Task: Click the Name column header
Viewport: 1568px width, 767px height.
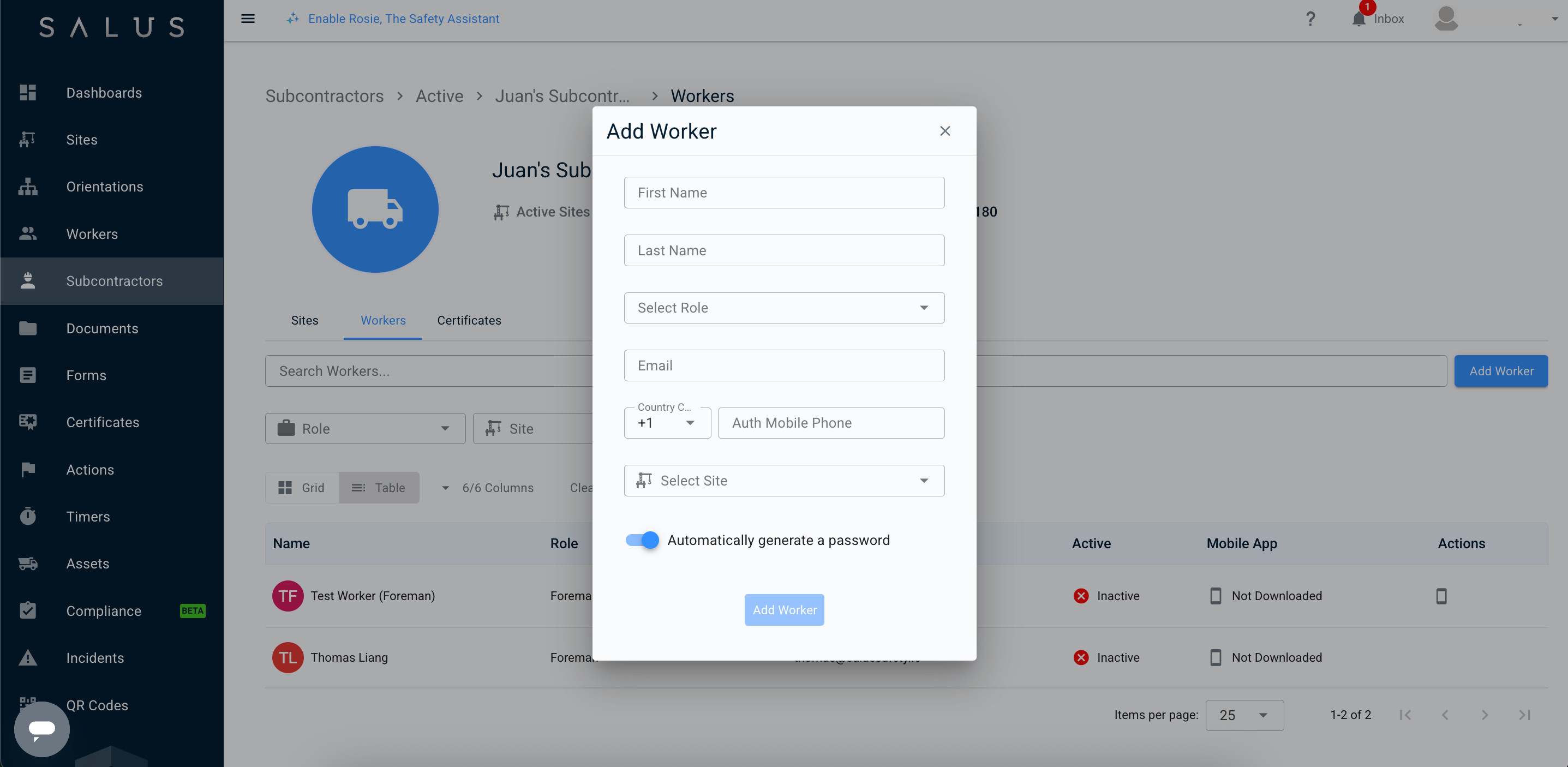Action: click(291, 543)
